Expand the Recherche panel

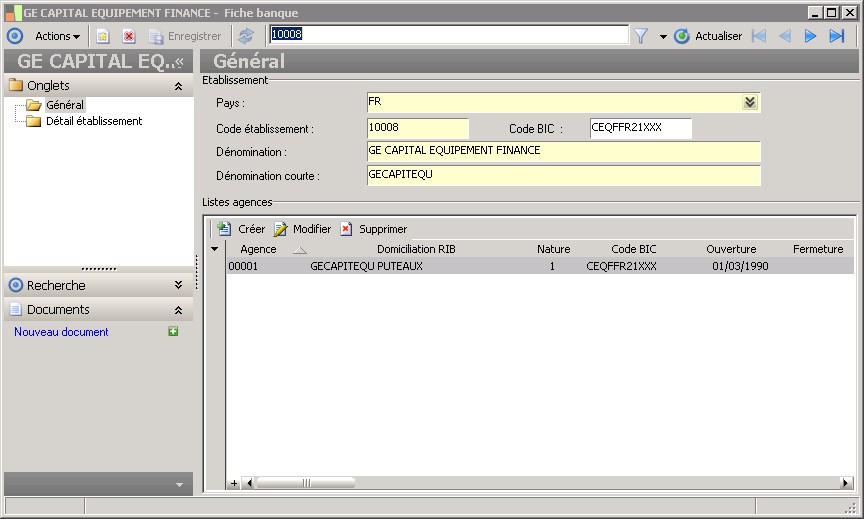[x=178, y=285]
